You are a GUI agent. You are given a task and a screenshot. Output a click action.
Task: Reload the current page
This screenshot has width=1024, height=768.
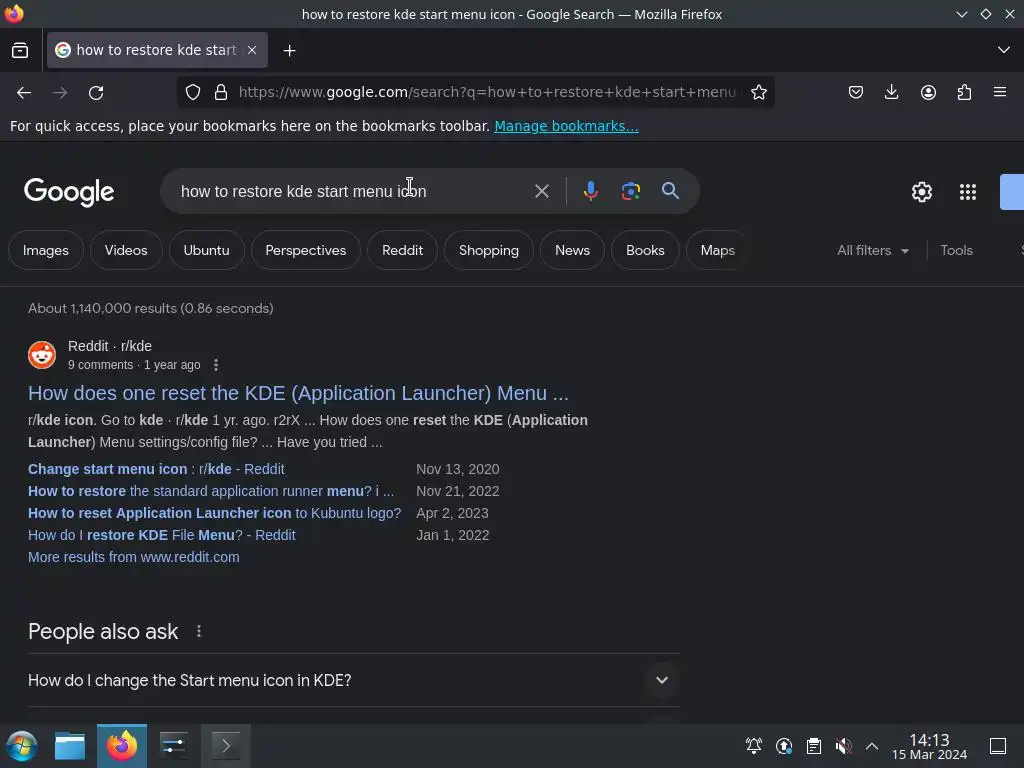click(96, 93)
